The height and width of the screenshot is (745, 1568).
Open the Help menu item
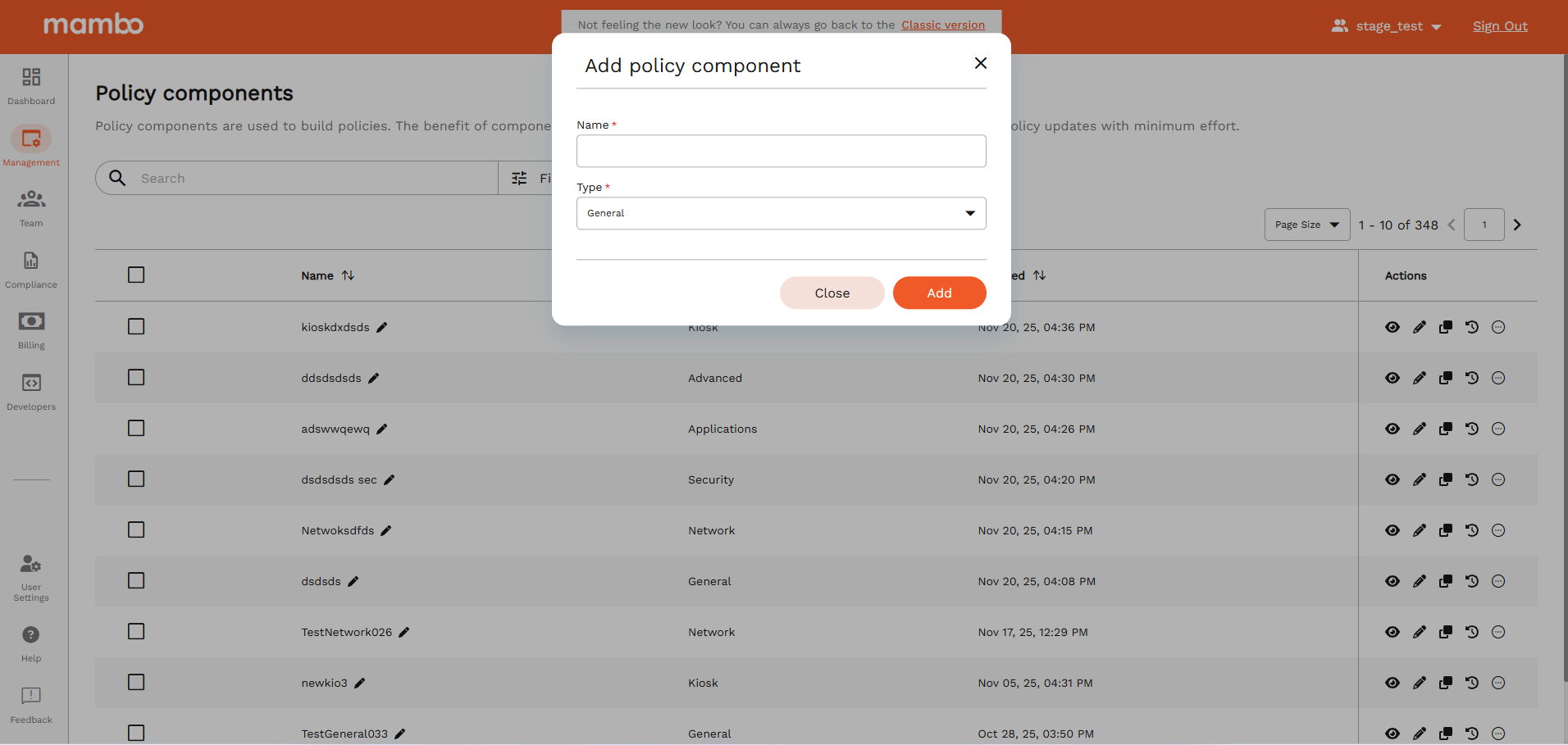pyautogui.click(x=30, y=643)
